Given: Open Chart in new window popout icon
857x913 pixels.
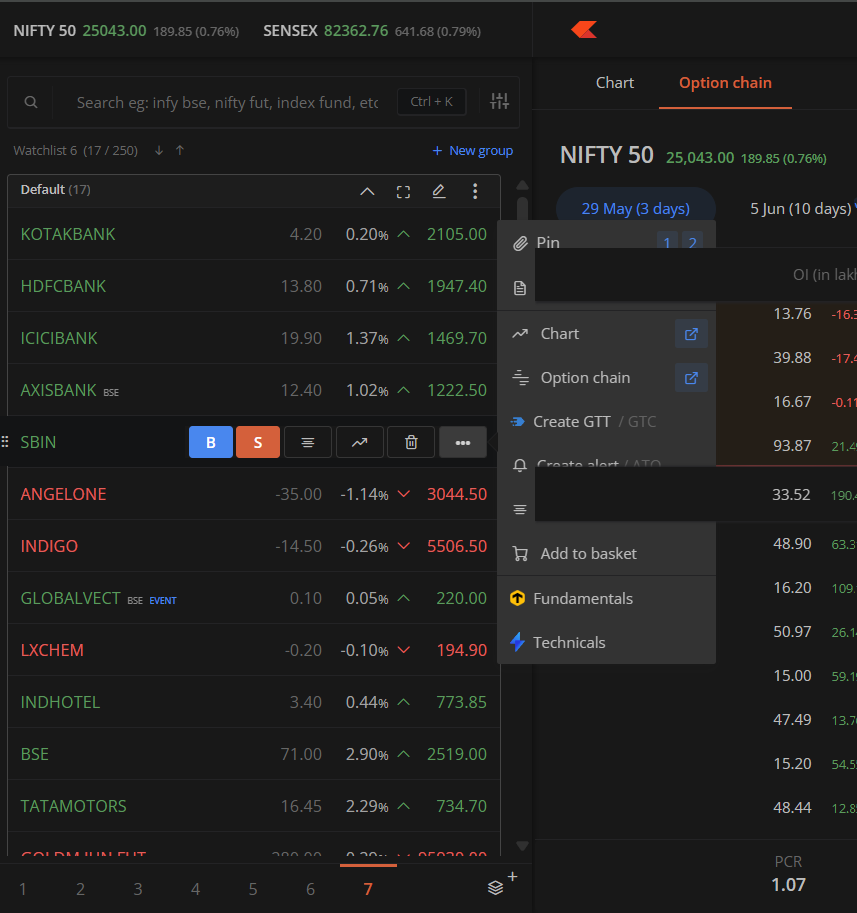Looking at the screenshot, I should (x=691, y=334).
